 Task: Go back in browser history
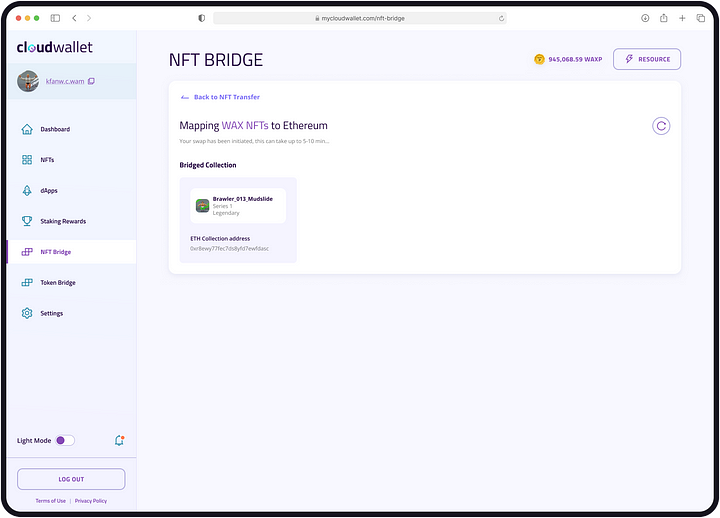[x=74, y=18]
